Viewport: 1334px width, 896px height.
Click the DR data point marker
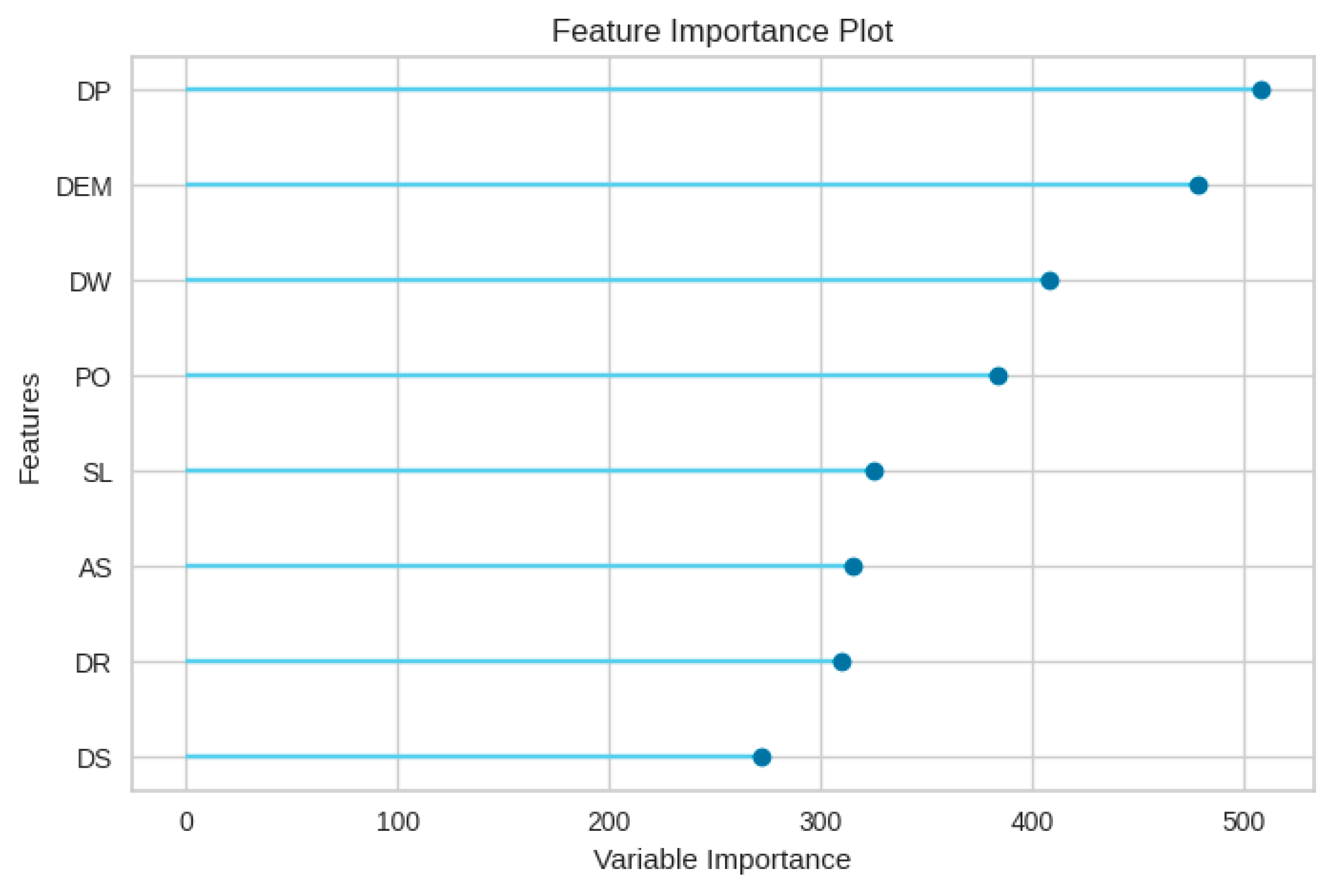point(842,662)
